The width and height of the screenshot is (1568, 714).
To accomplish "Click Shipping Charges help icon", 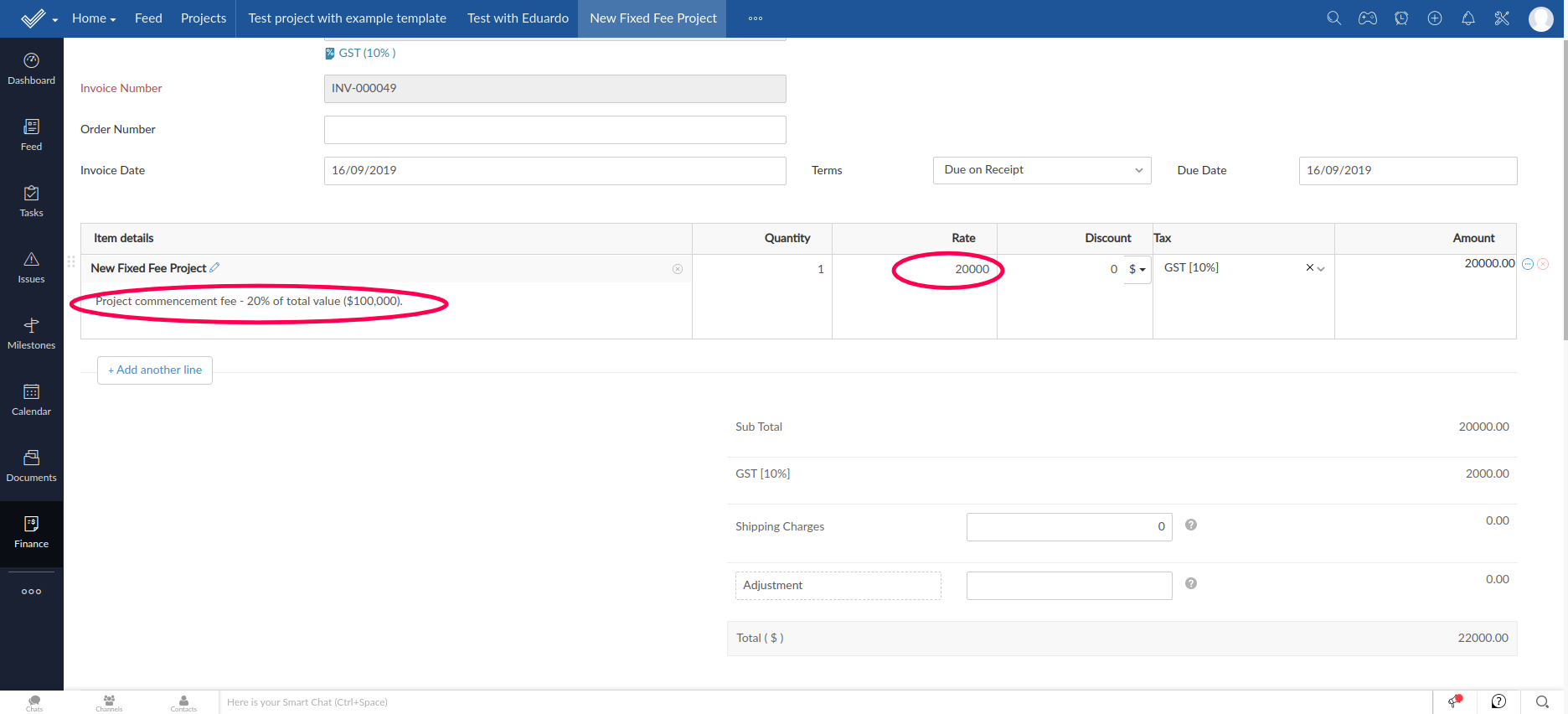I will 1191,525.
